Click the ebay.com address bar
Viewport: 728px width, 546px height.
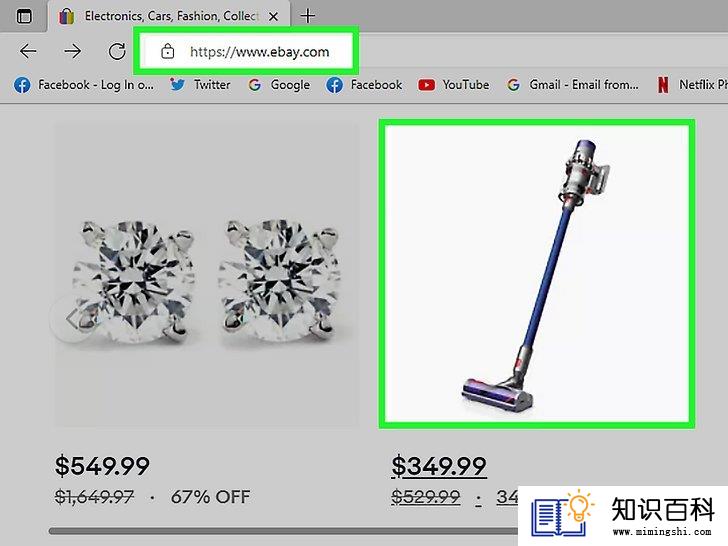coord(246,51)
